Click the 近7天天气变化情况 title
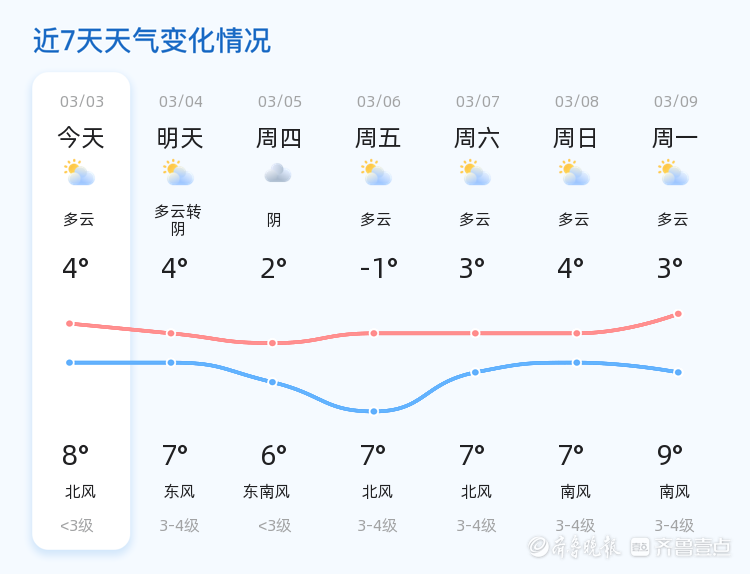Image resolution: width=750 pixels, height=574 pixels. [x=152, y=41]
